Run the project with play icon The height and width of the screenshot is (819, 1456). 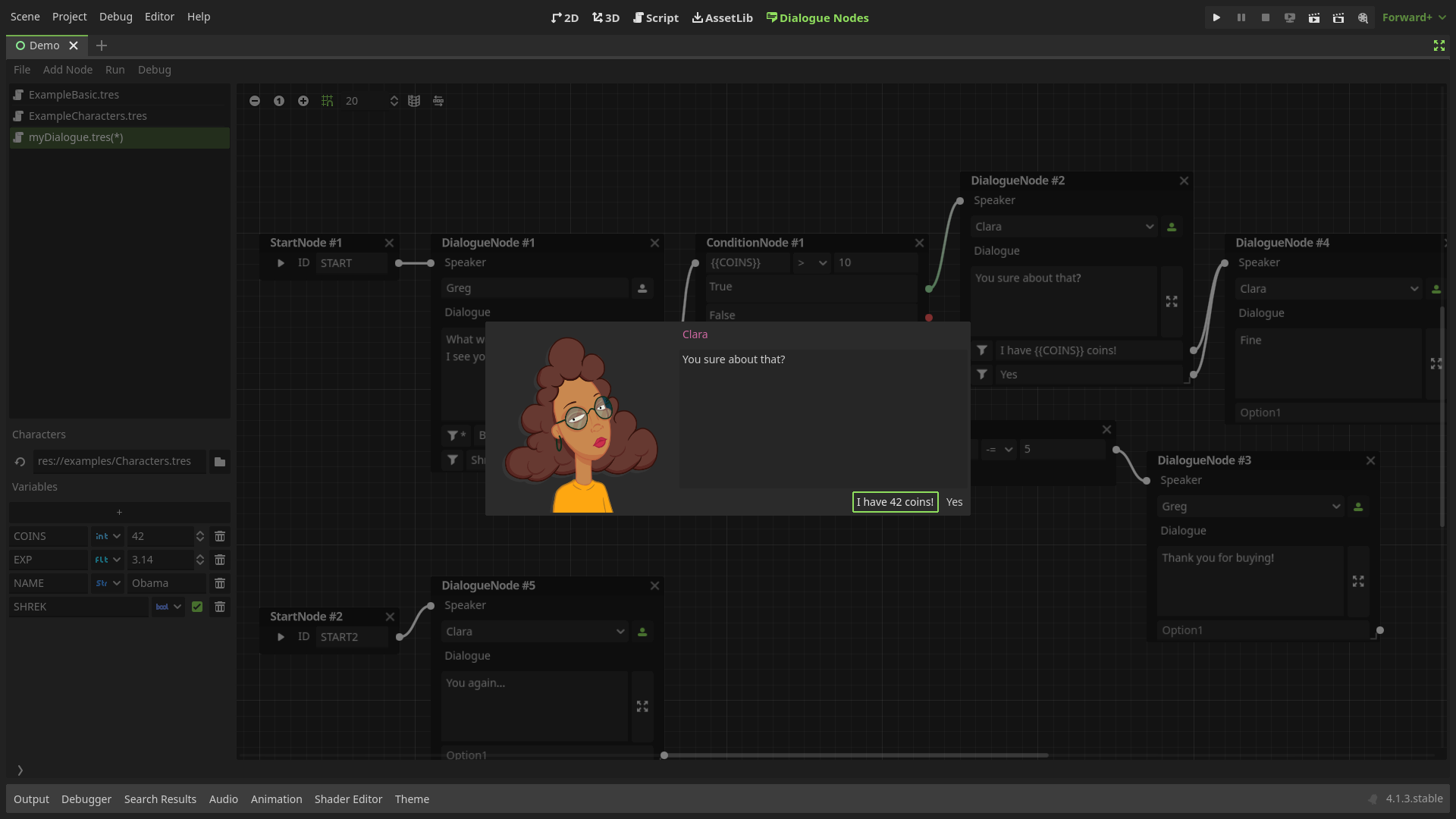click(1216, 17)
